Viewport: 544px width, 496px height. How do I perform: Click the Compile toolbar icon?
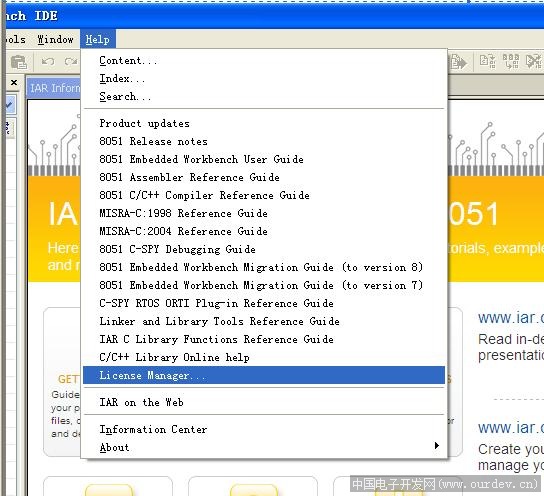tap(487, 61)
